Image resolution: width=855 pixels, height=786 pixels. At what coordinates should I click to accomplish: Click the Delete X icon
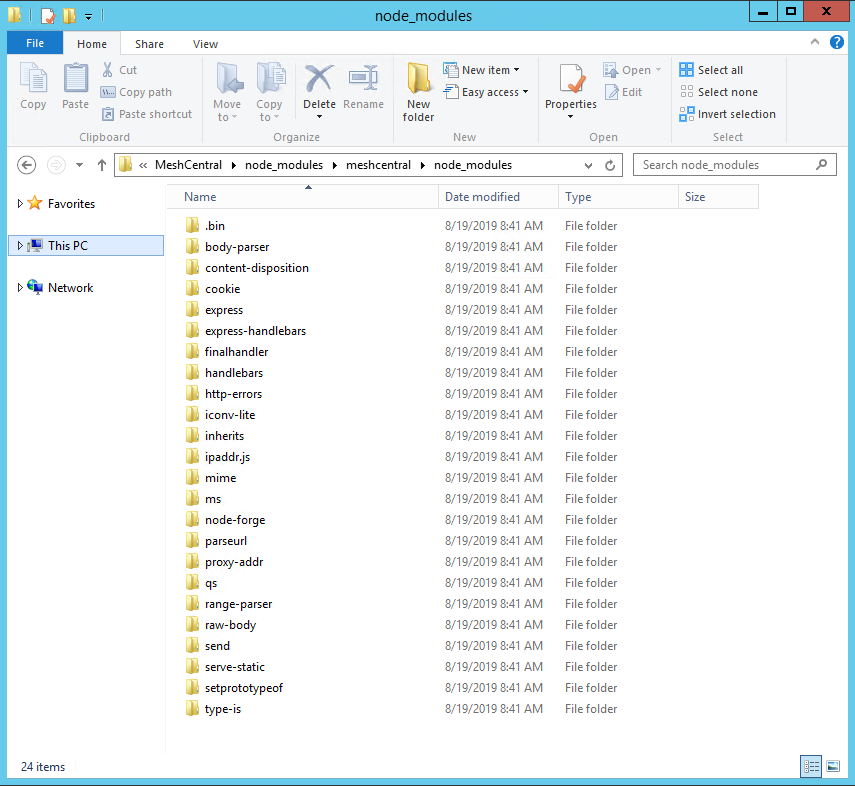pyautogui.click(x=319, y=79)
